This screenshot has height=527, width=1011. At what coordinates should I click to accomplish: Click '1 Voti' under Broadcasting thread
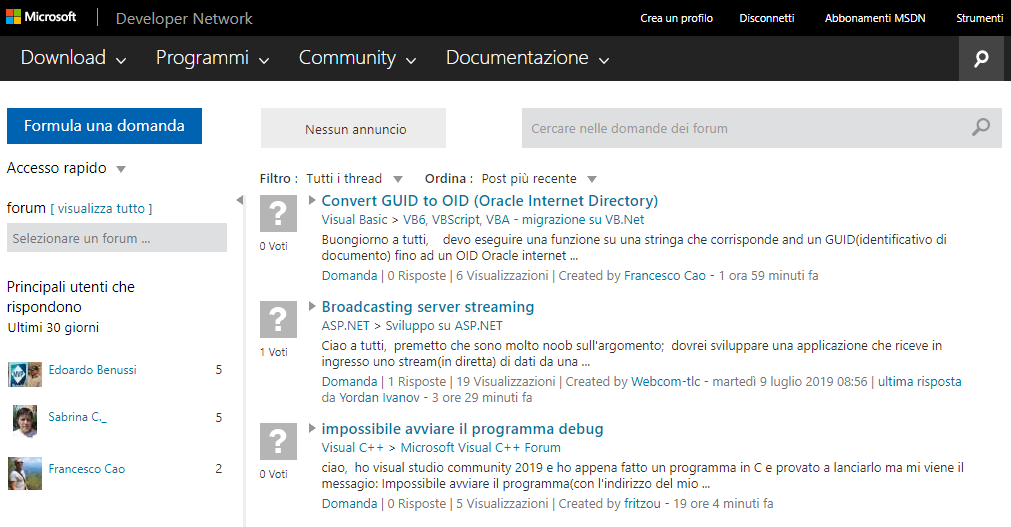[273, 352]
